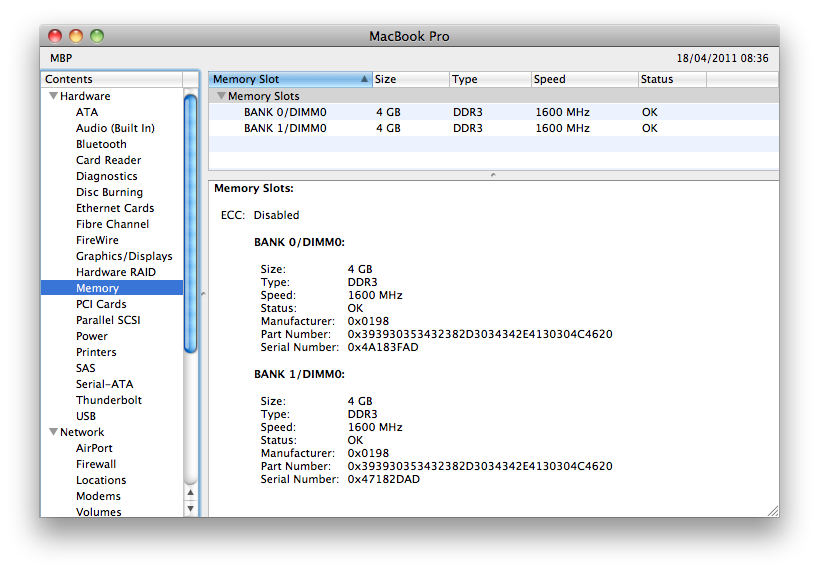
Task: Close the MacBook Pro window
Action: click(x=55, y=36)
